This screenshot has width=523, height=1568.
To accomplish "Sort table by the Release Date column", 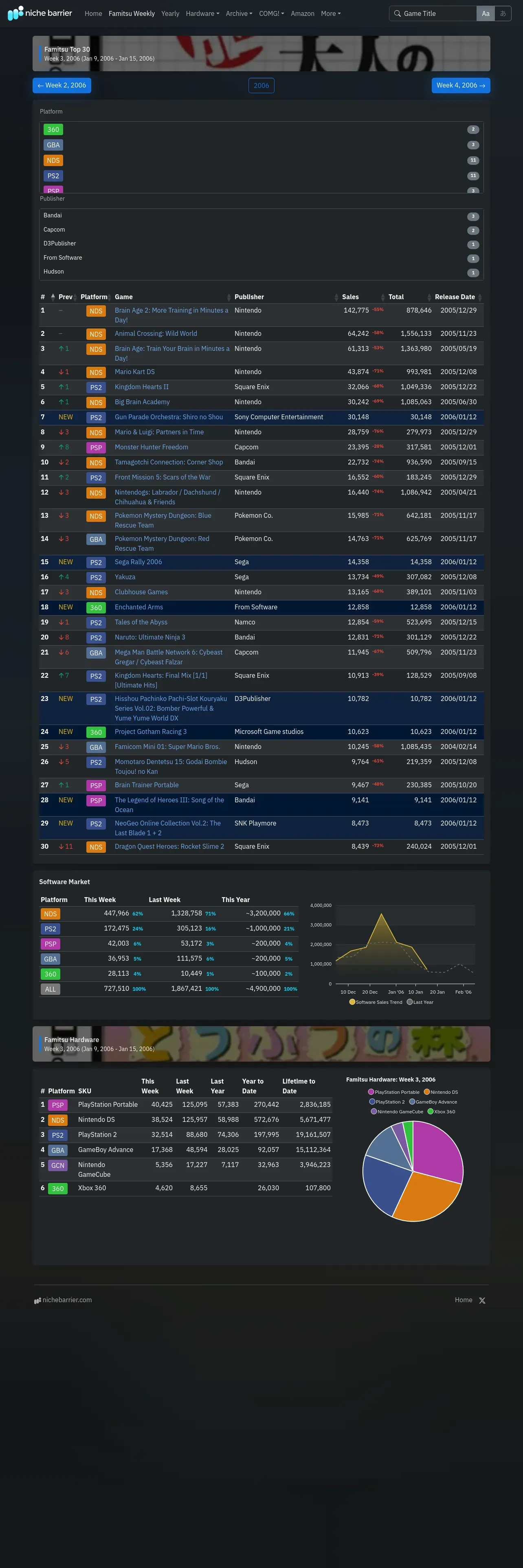I will [x=458, y=297].
